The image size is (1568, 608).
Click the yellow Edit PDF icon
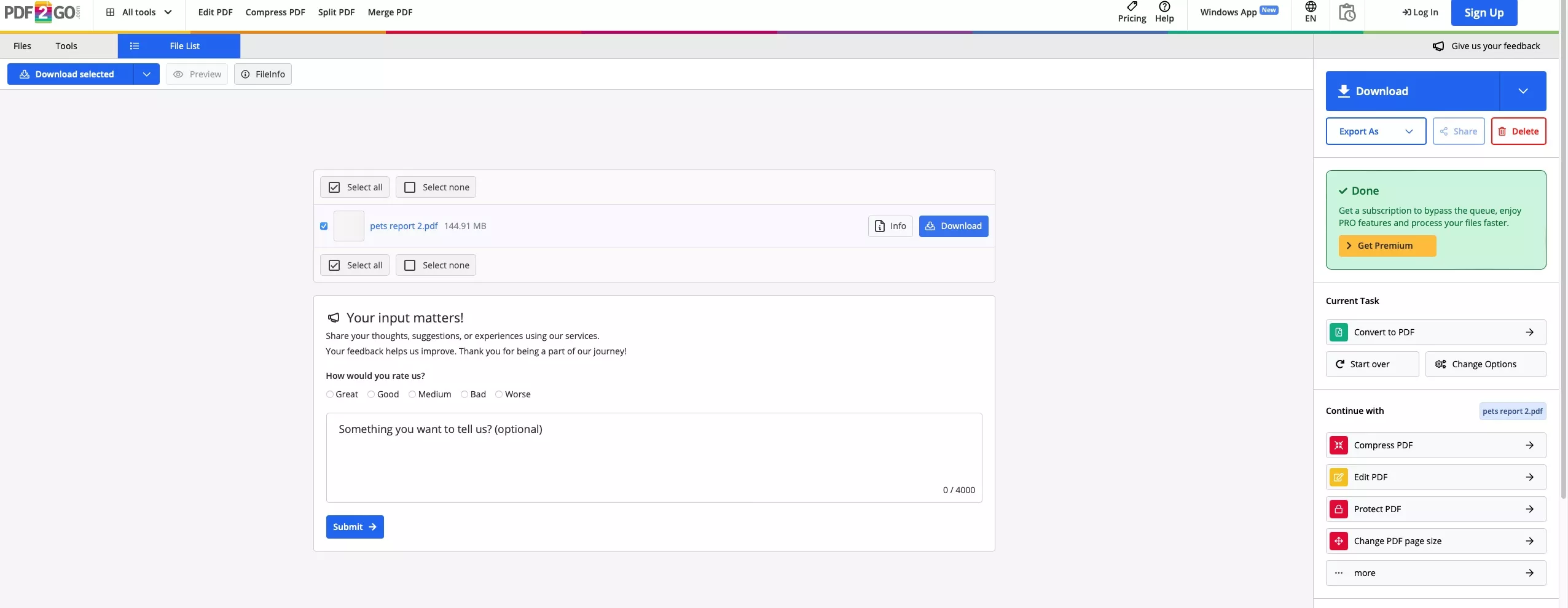point(1339,477)
